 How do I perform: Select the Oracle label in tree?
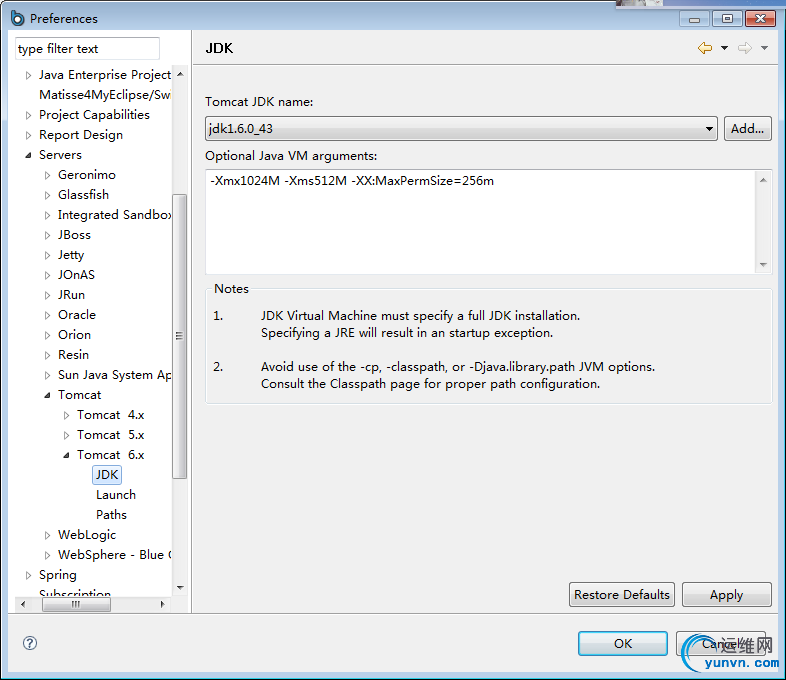[77, 315]
